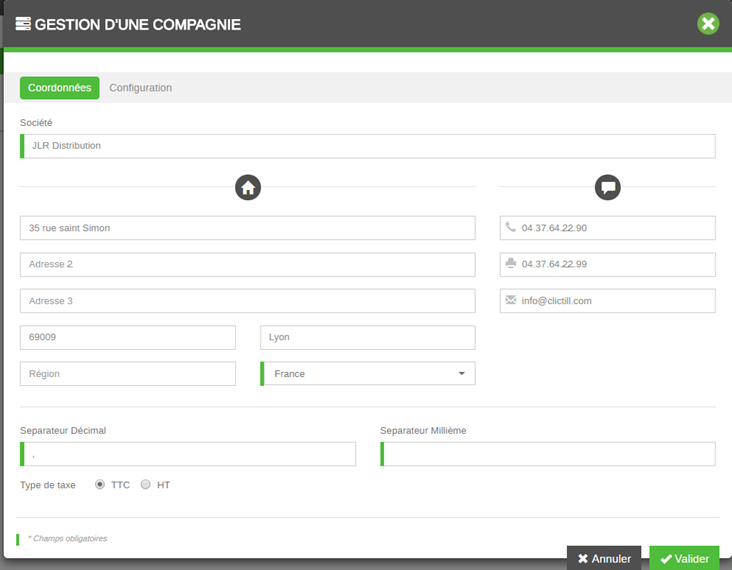732x570 pixels.
Task: Click the email field info@clictill.com
Action: tap(607, 301)
